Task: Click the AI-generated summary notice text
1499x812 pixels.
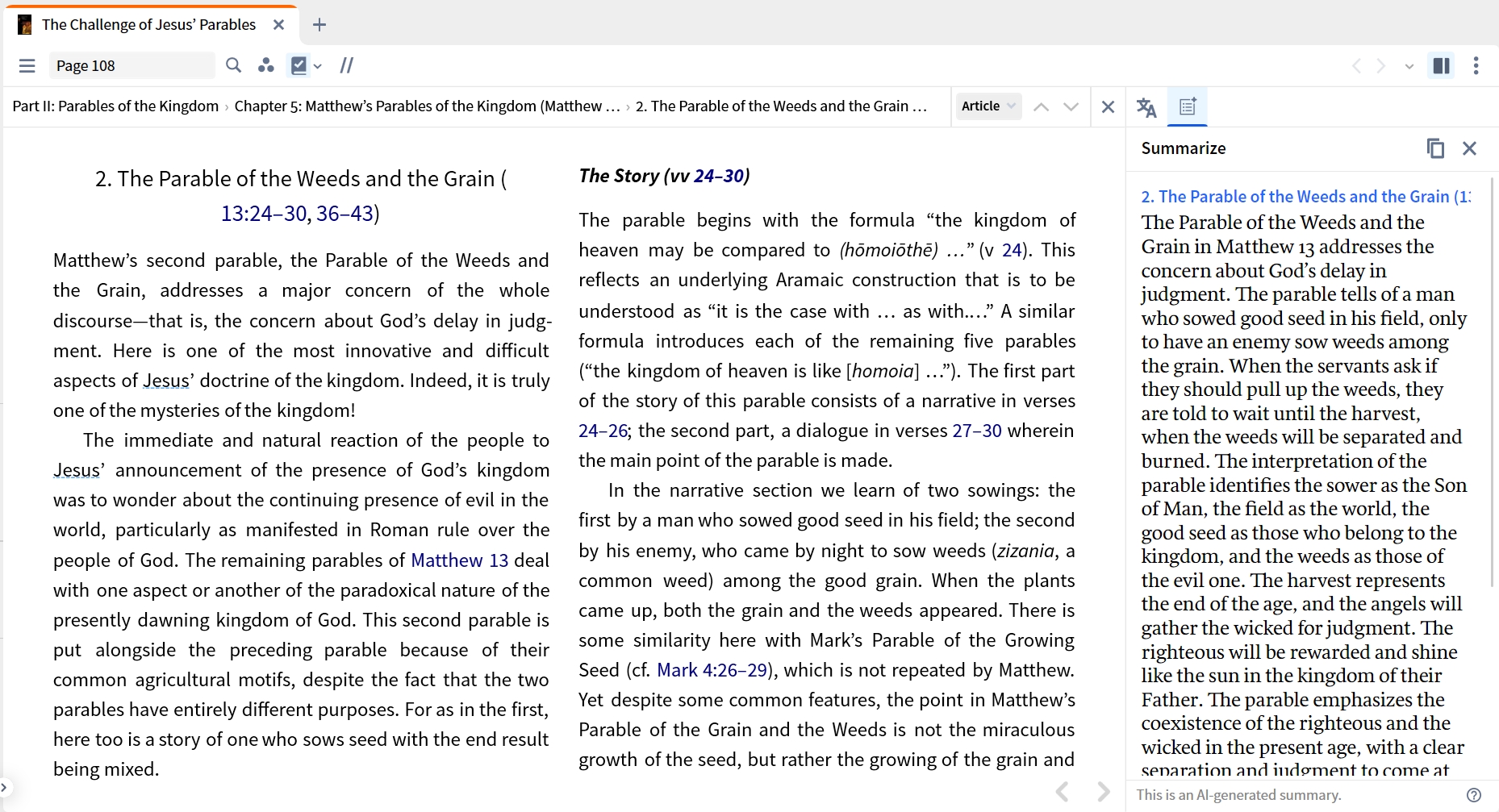Action: coord(1238,795)
